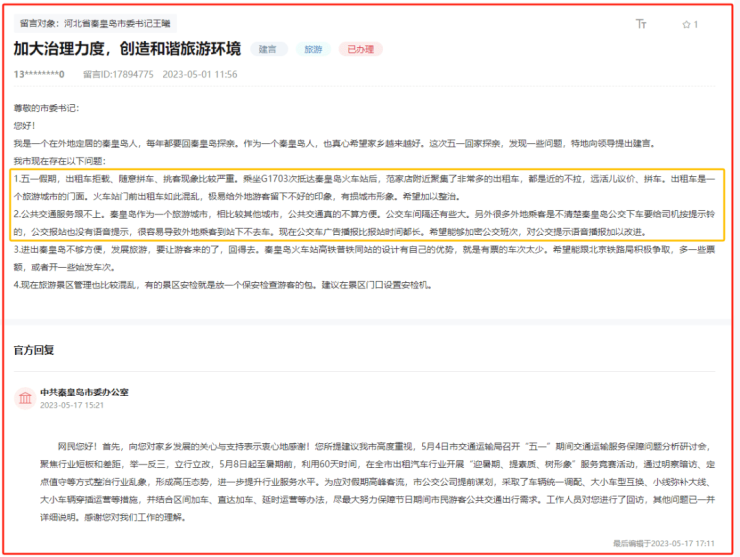The height and width of the screenshot is (557, 740).
Task: Click the font size Tт icon
Action: click(641, 24)
